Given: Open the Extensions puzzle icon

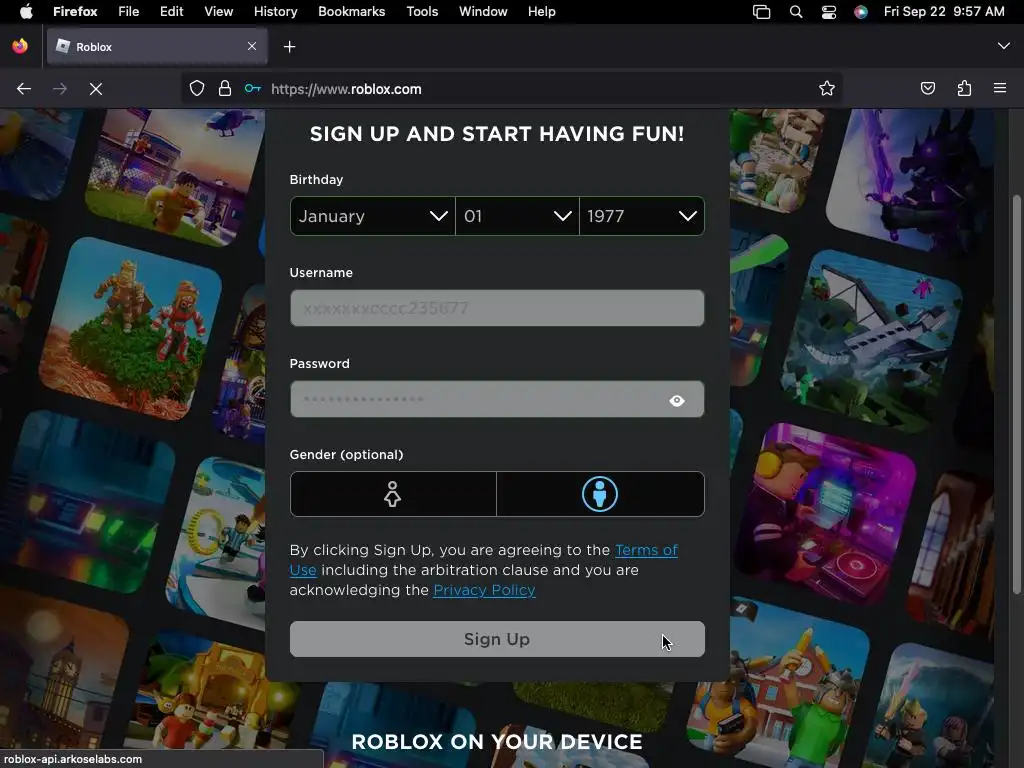Looking at the screenshot, I should pyautogui.click(x=965, y=88).
